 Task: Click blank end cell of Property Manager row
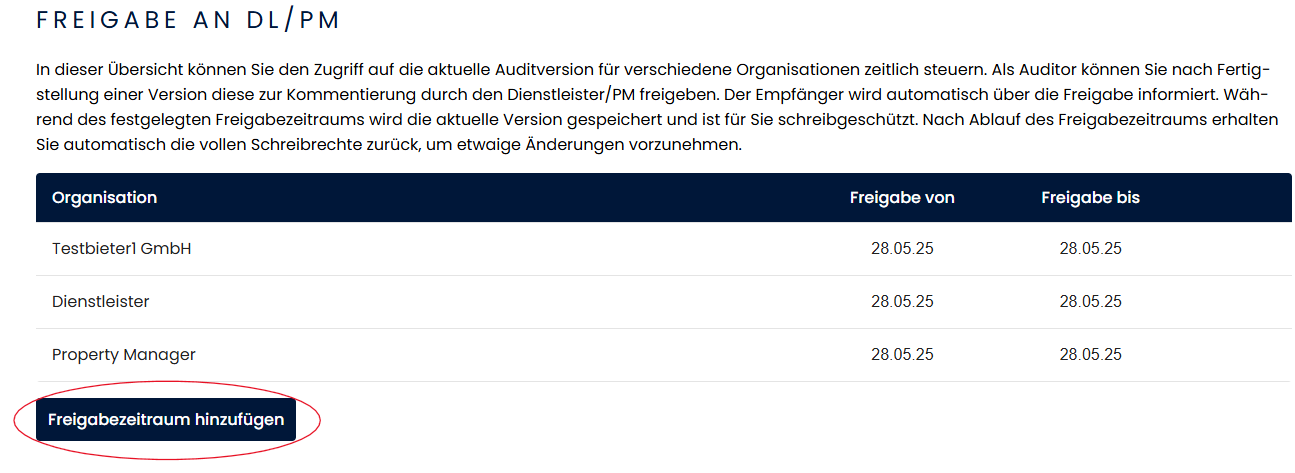click(1230, 355)
